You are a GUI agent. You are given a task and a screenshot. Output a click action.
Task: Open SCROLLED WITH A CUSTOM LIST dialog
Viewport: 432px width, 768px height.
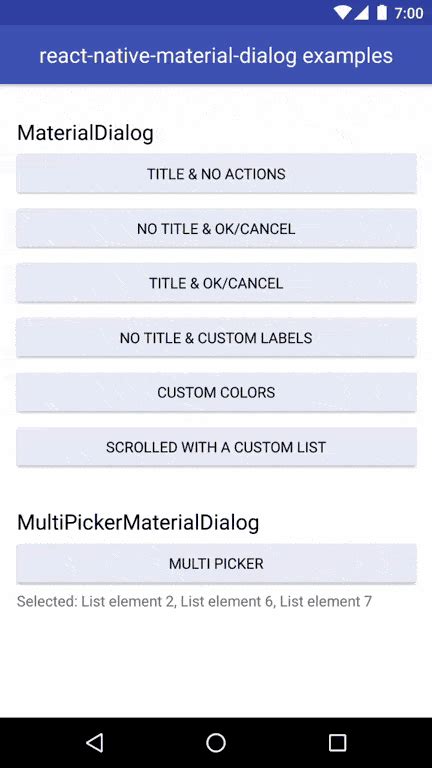point(216,447)
